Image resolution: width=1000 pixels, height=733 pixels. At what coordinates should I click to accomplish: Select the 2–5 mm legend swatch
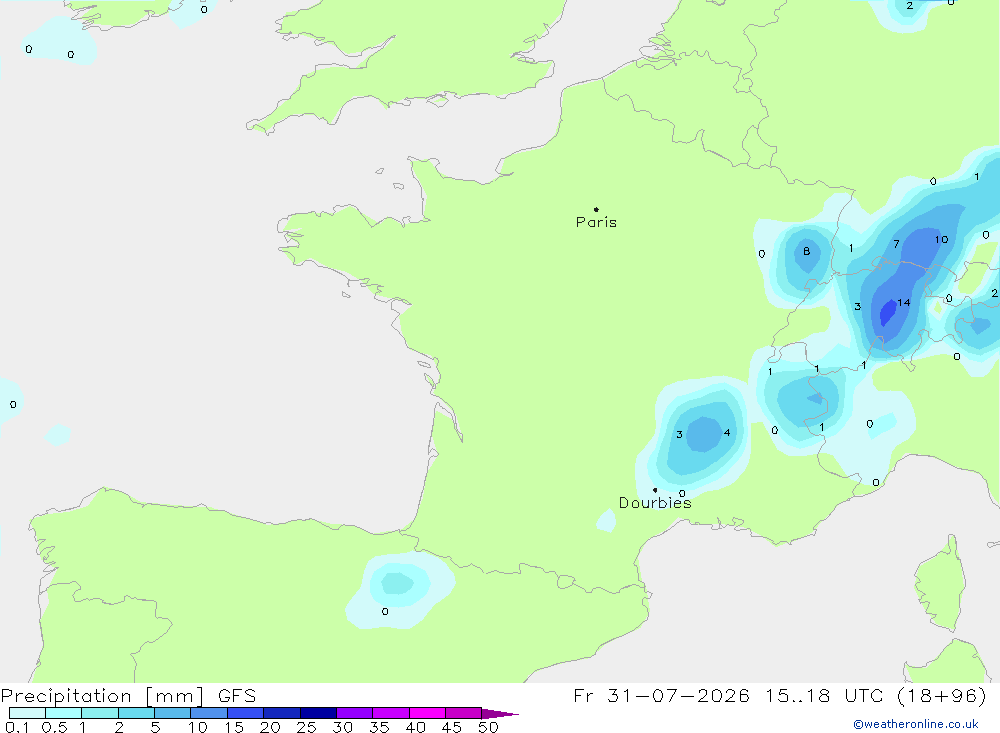click(136, 713)
